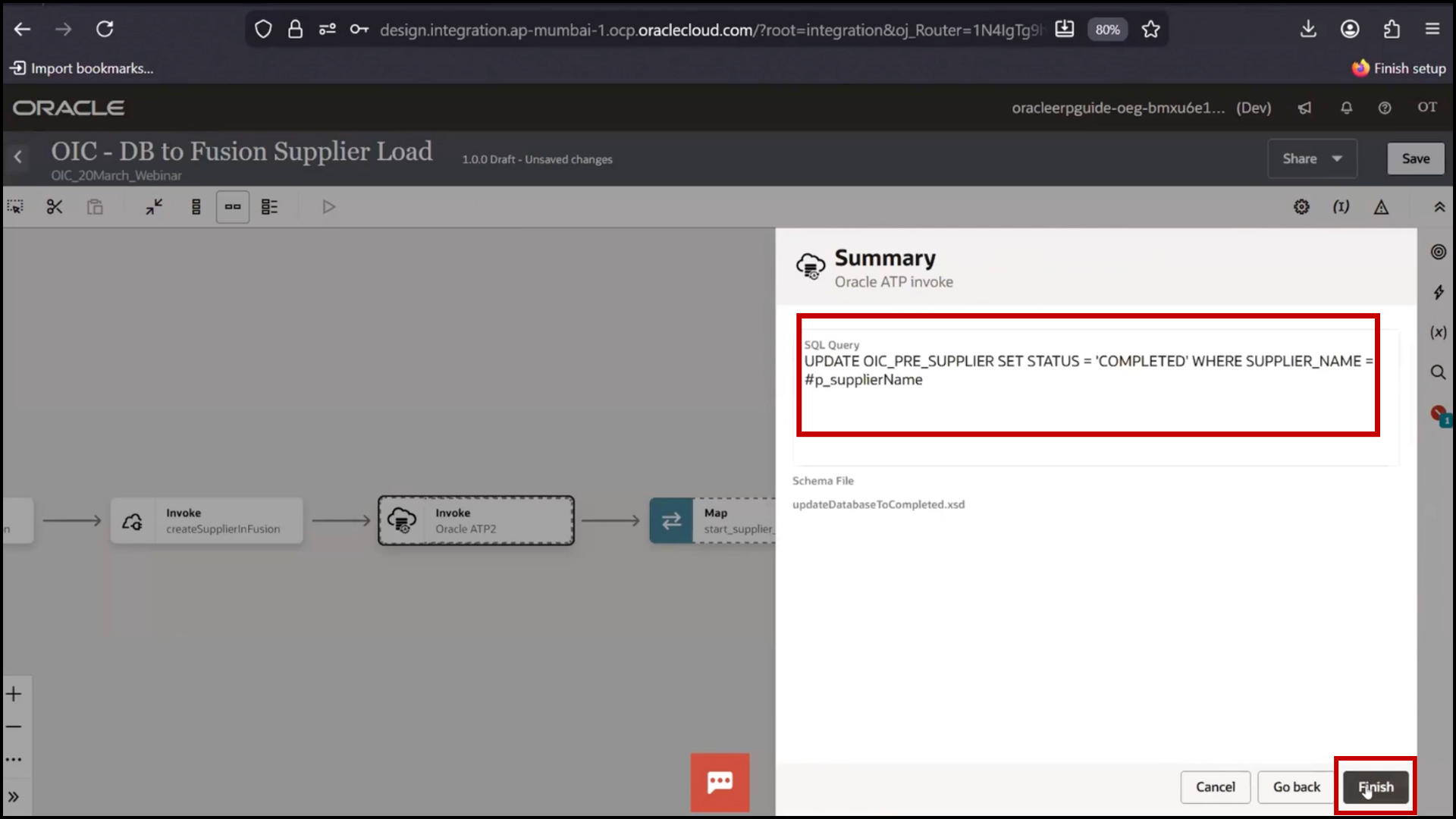The height and width of the screenshot is (819, 1456).
Task: Click the shield tracking protection icon
Action: [263, 30]
